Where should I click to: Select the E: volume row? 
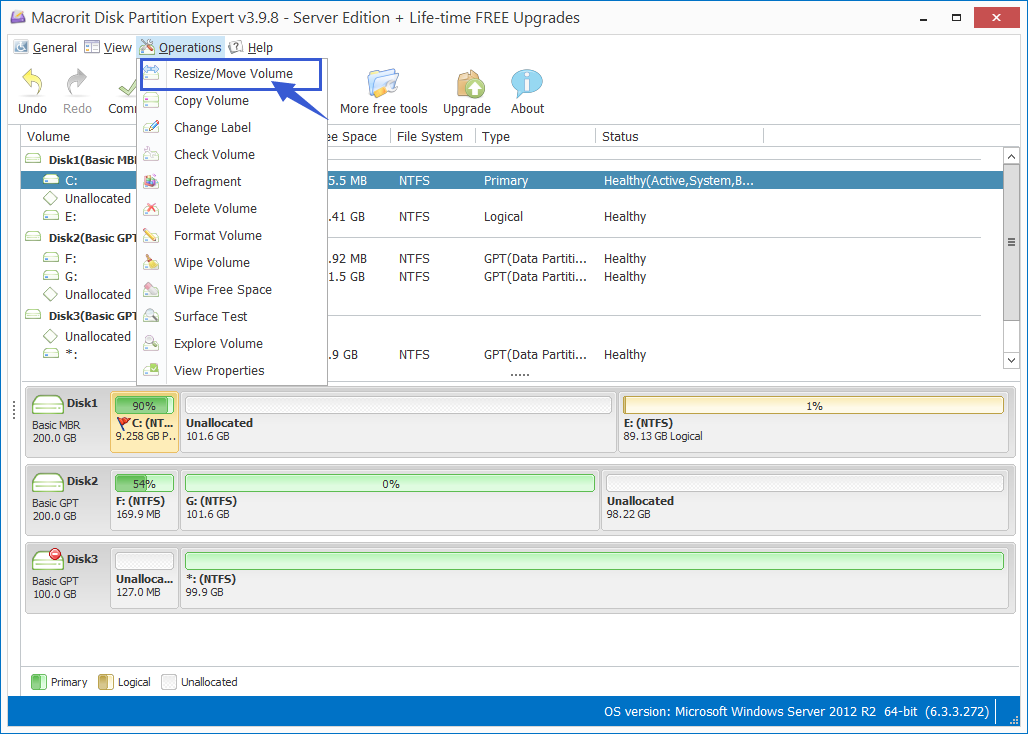pyautogui.click(x=511, y=216)
